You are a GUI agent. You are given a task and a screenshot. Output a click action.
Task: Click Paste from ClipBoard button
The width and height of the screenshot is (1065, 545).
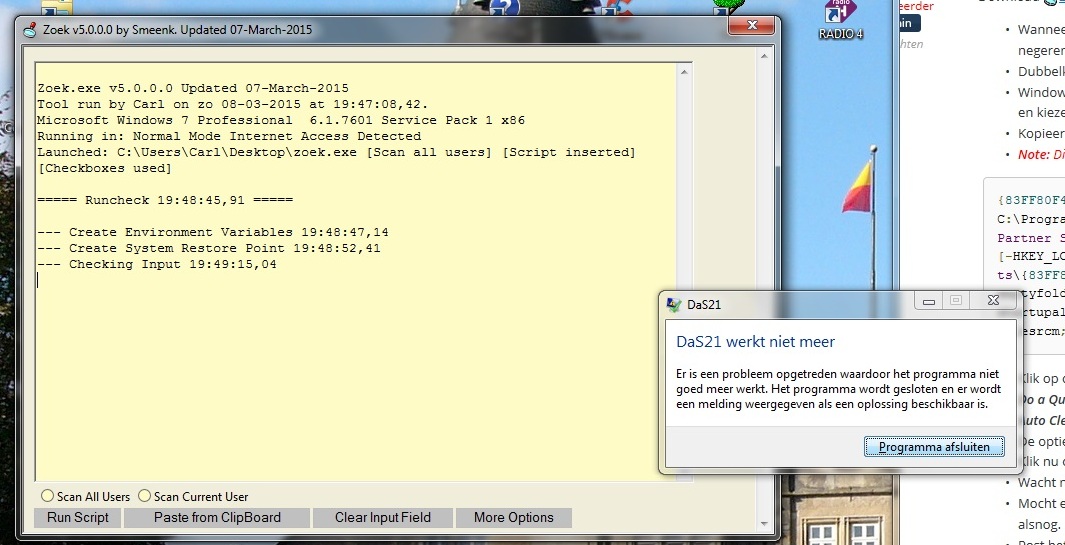click(217, 518)
